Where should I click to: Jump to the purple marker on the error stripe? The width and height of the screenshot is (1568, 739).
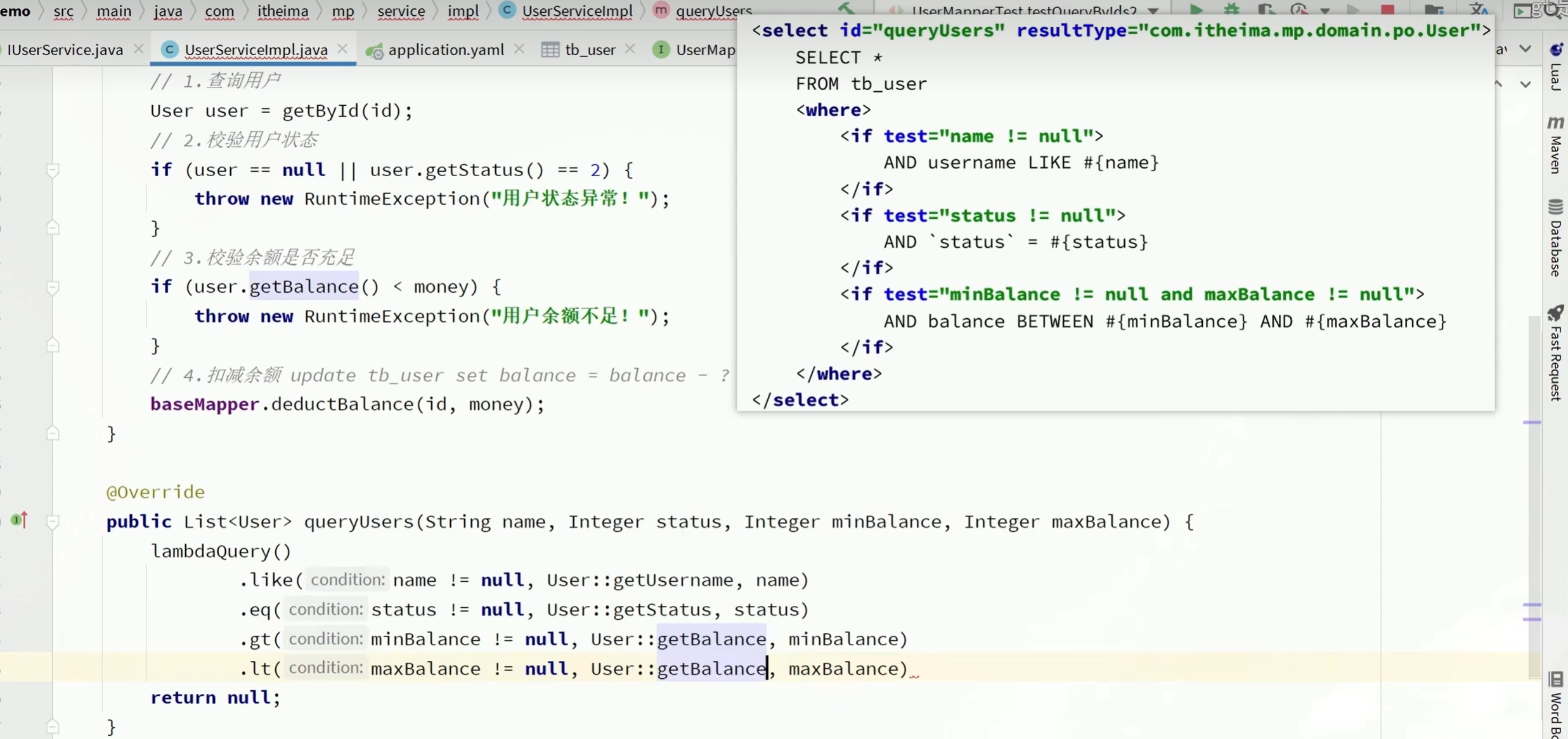pyautogui.click(x=1532, y=422)
